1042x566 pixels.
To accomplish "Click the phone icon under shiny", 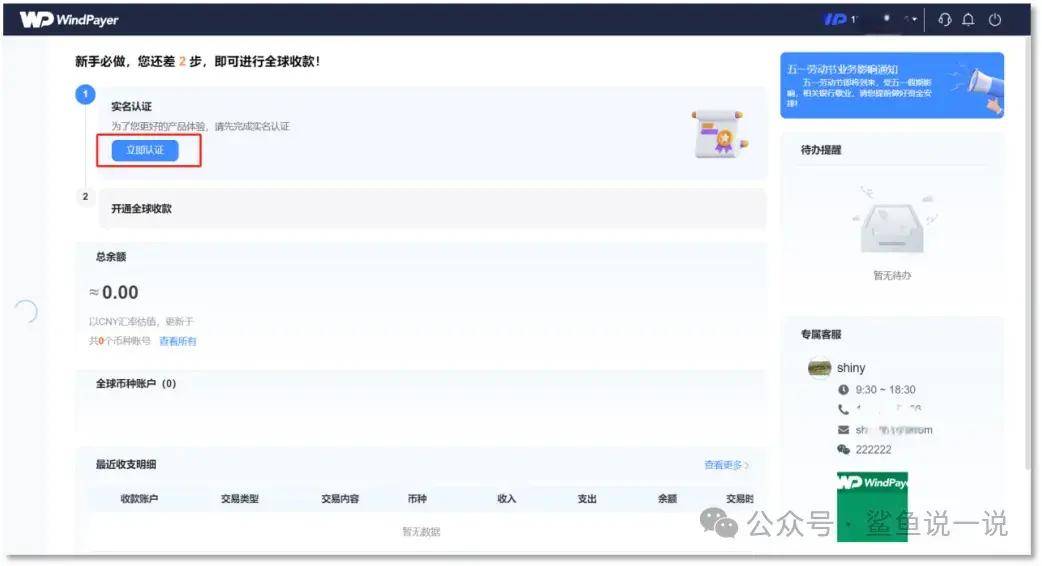I will pyautogui.click(x=843, y=410).
